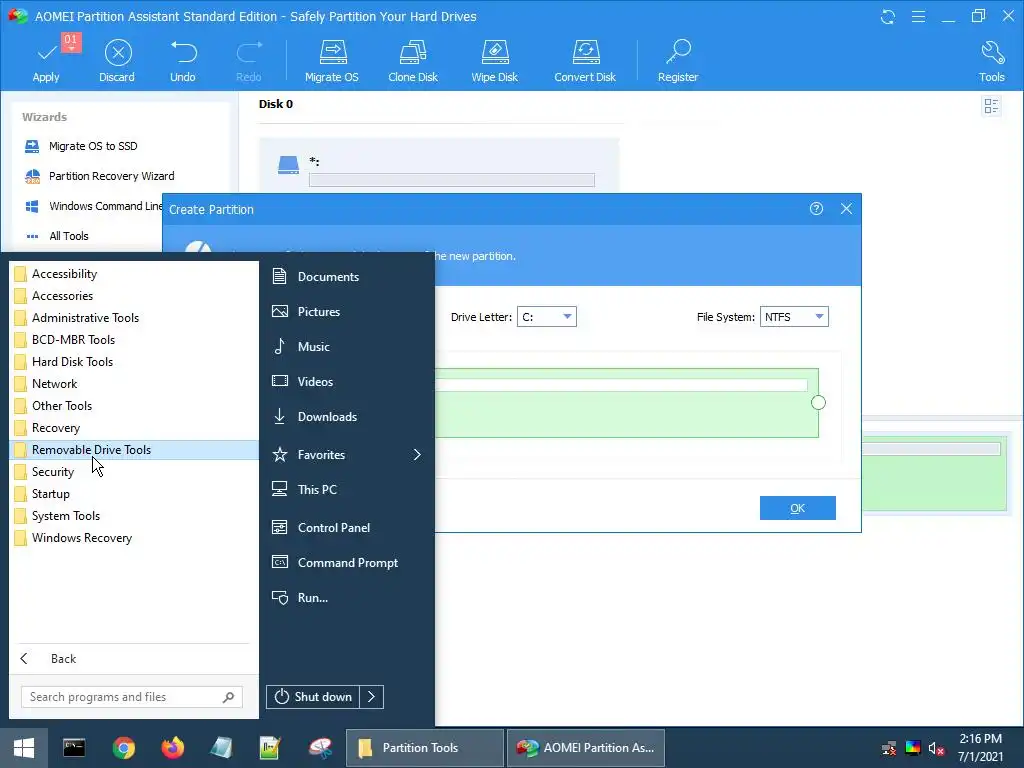The height and width of the screenshot is (768, 1024).
Task: Launch Clone Disk tool
Action: tap(413, 61)
